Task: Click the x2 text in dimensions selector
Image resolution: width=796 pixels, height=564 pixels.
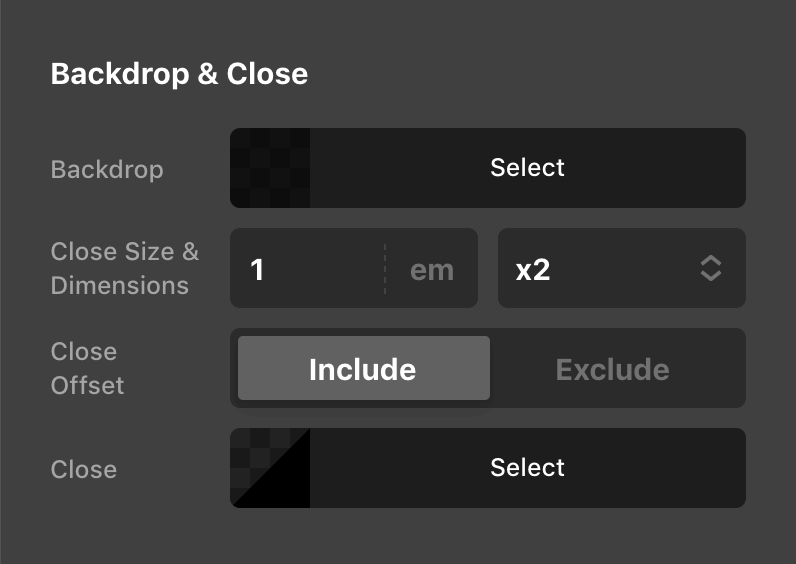Action: point(533,269)
